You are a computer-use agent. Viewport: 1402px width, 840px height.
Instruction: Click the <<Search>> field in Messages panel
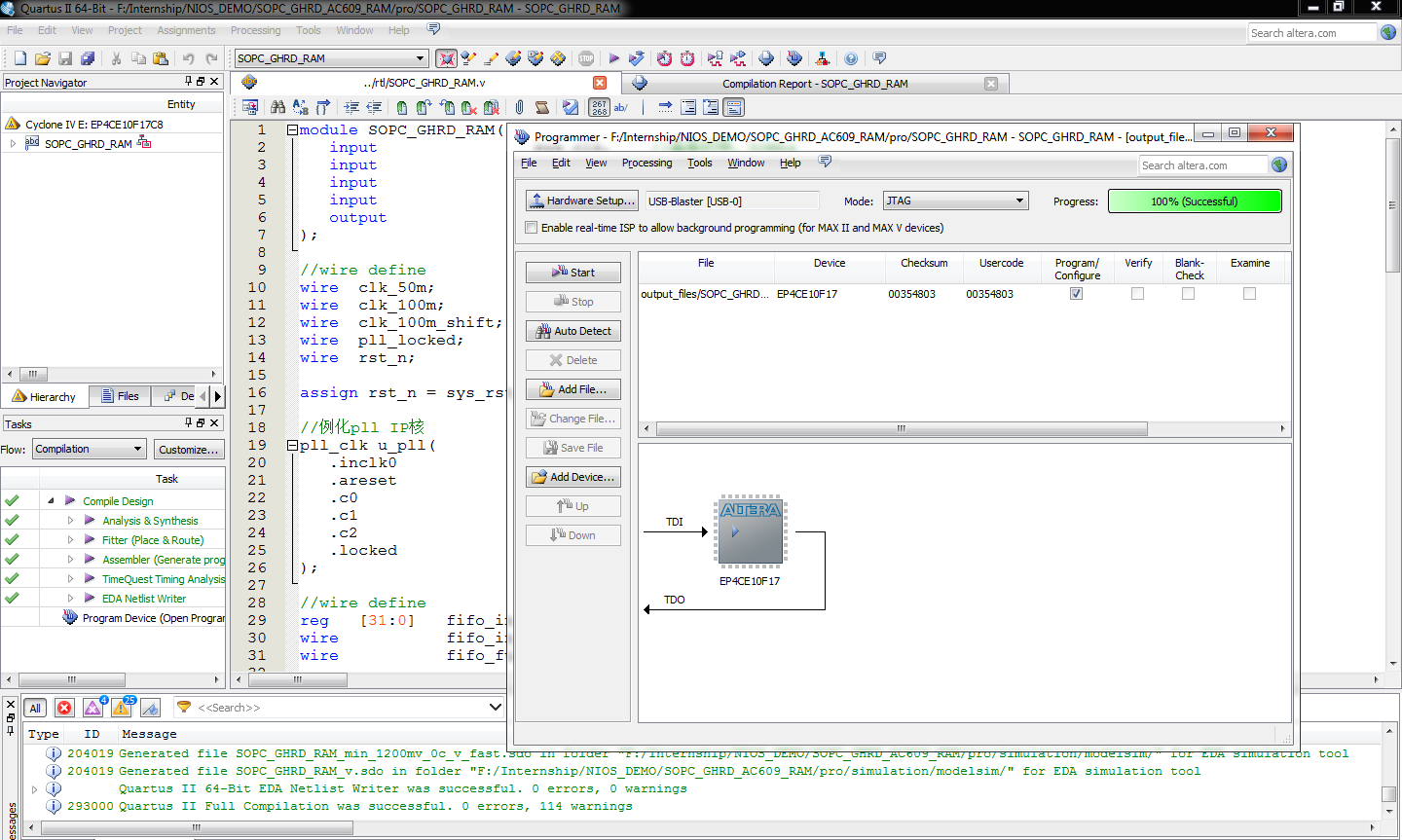pos(292,708)
